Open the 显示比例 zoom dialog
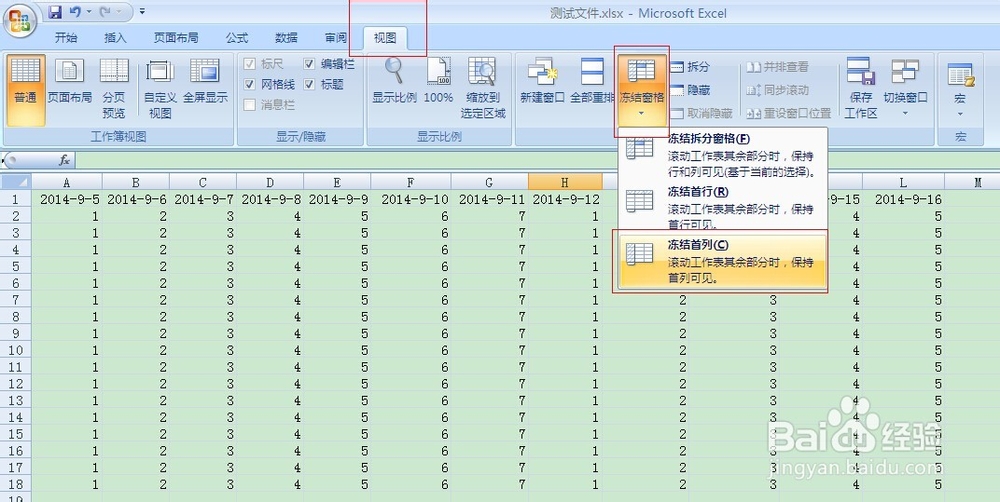The image size is (1000, 502). [x=395, y=82]
